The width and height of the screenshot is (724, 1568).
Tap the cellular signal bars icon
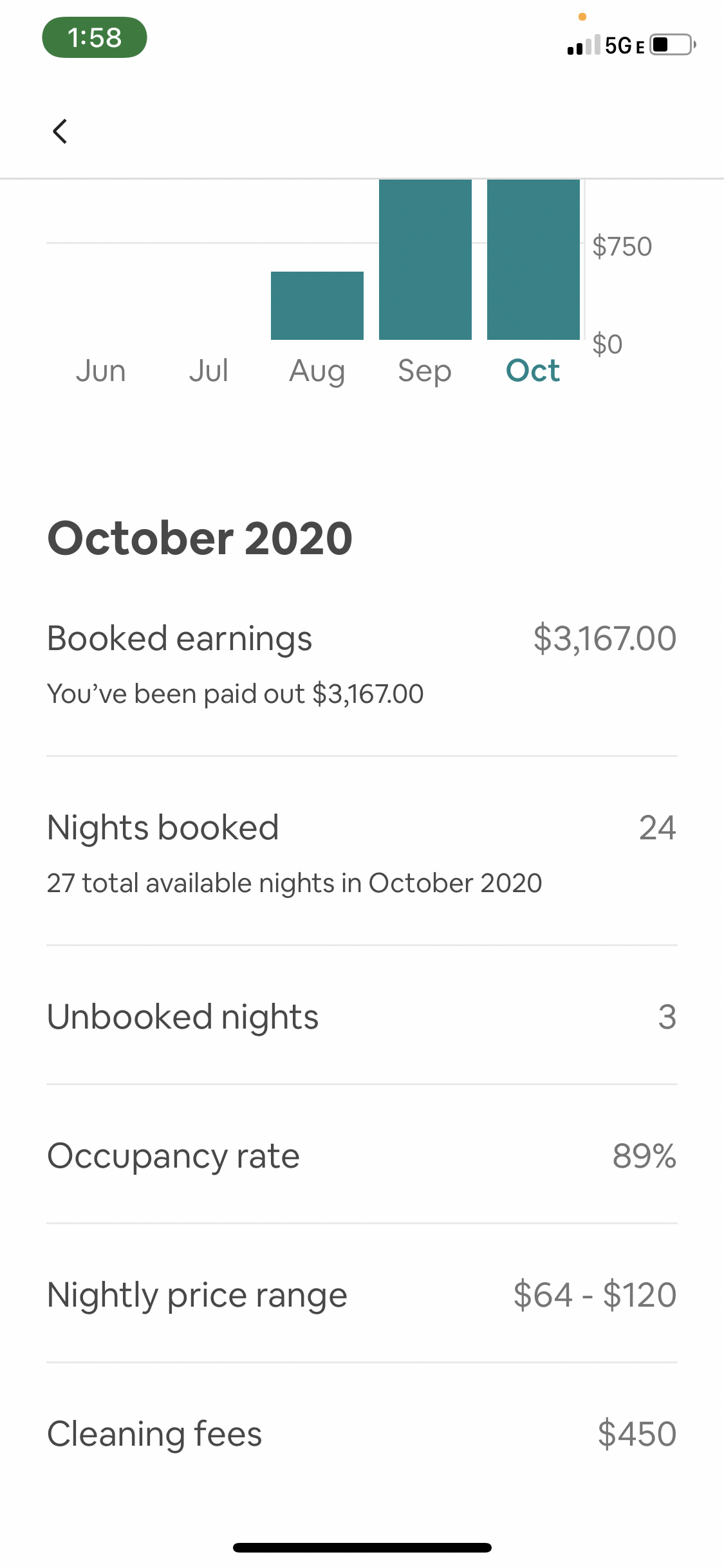pos(583,45)
